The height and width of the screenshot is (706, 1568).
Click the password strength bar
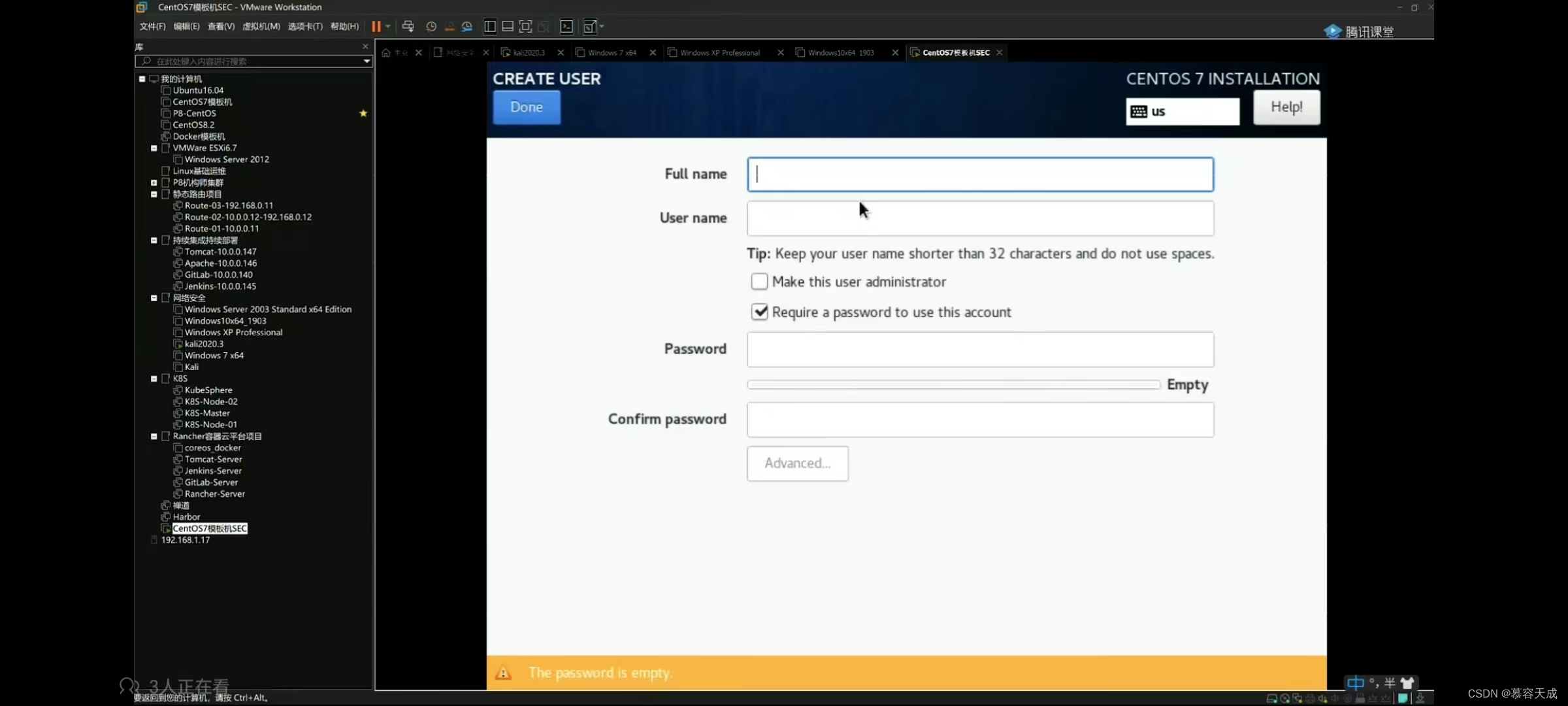953,384
